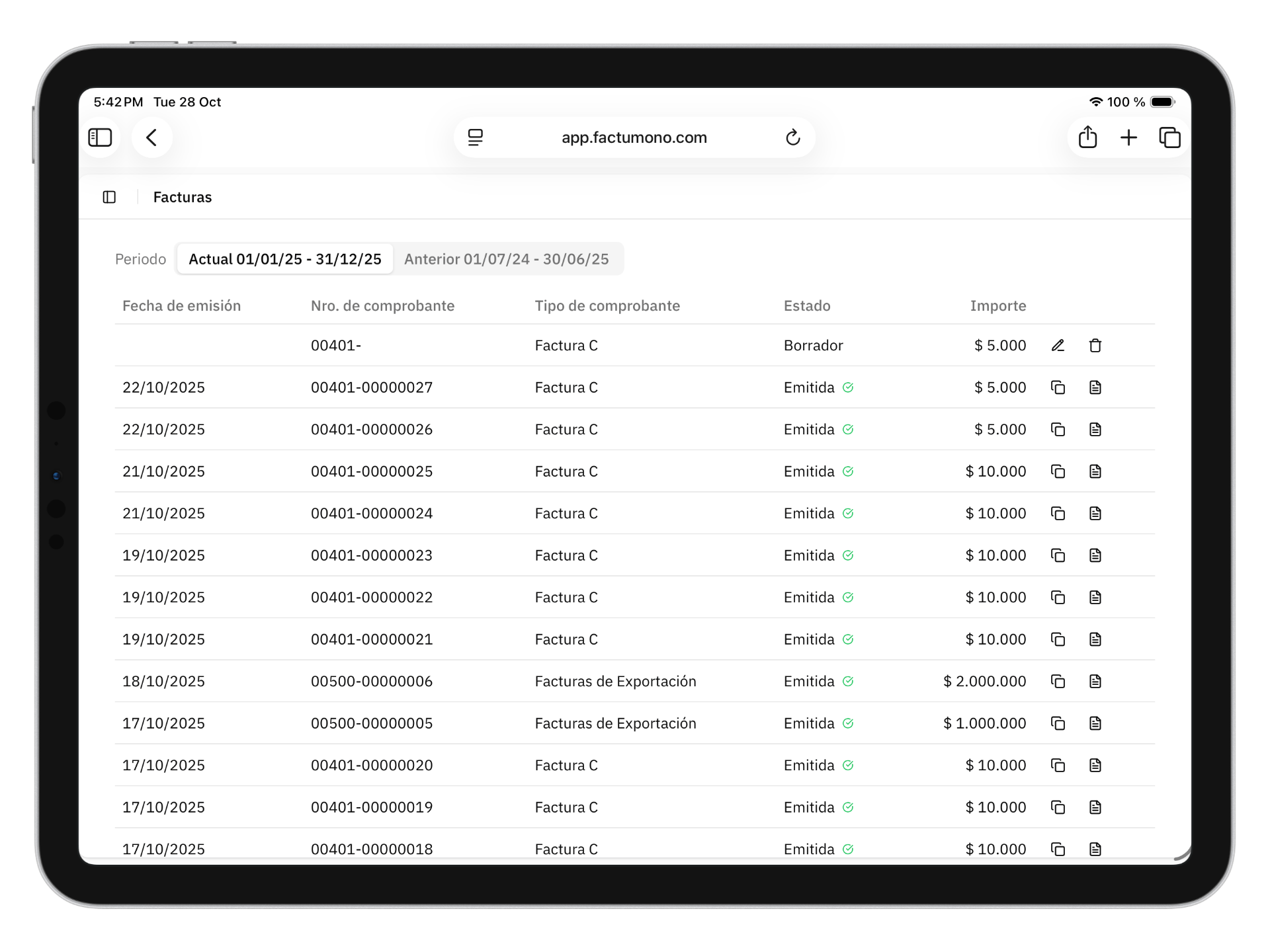Duplicate export invoice 00500-00000006

(1058, 681)
